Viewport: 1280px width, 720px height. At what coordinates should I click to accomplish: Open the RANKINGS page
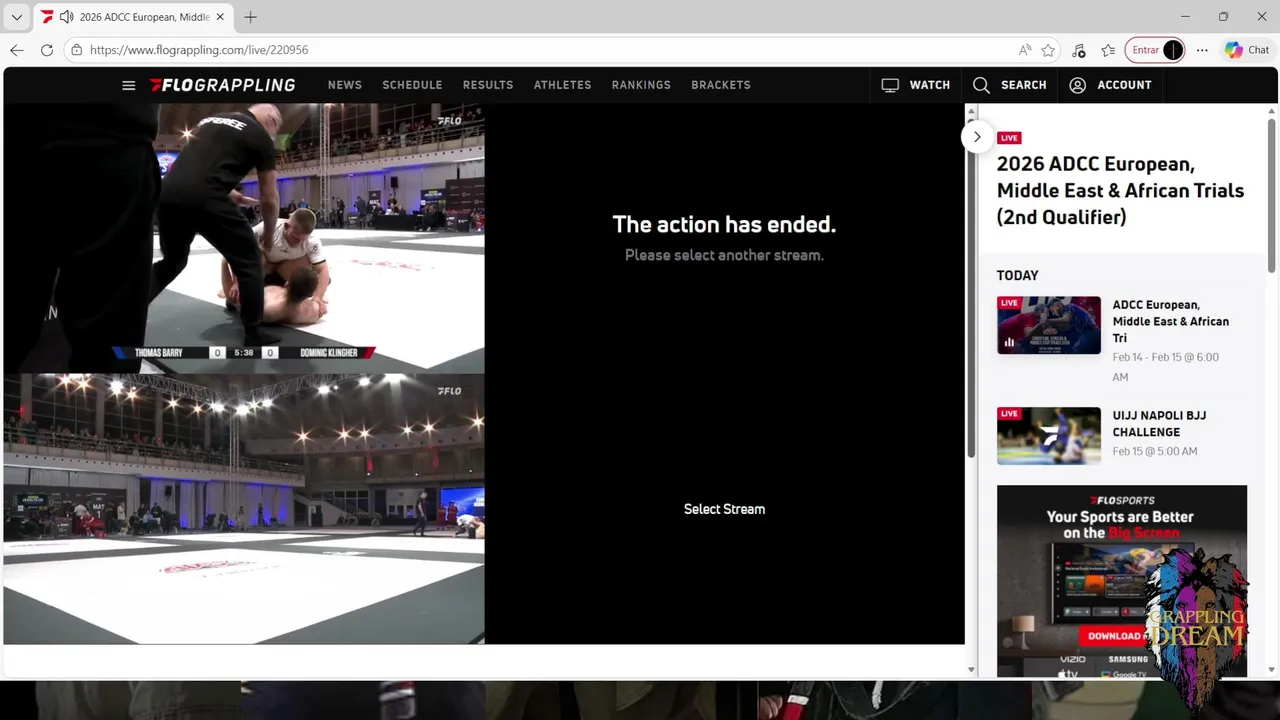click(641, 85)
